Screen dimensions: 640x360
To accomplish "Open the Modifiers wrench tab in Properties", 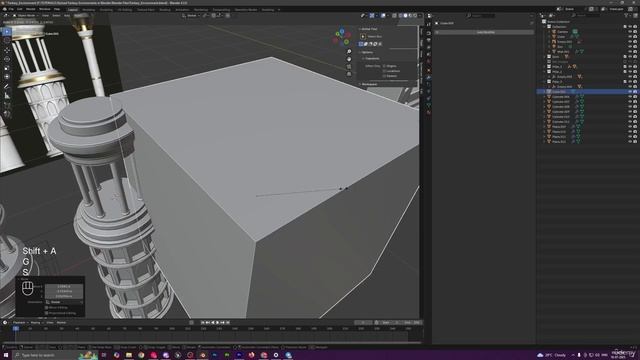I will click(429, 78).
